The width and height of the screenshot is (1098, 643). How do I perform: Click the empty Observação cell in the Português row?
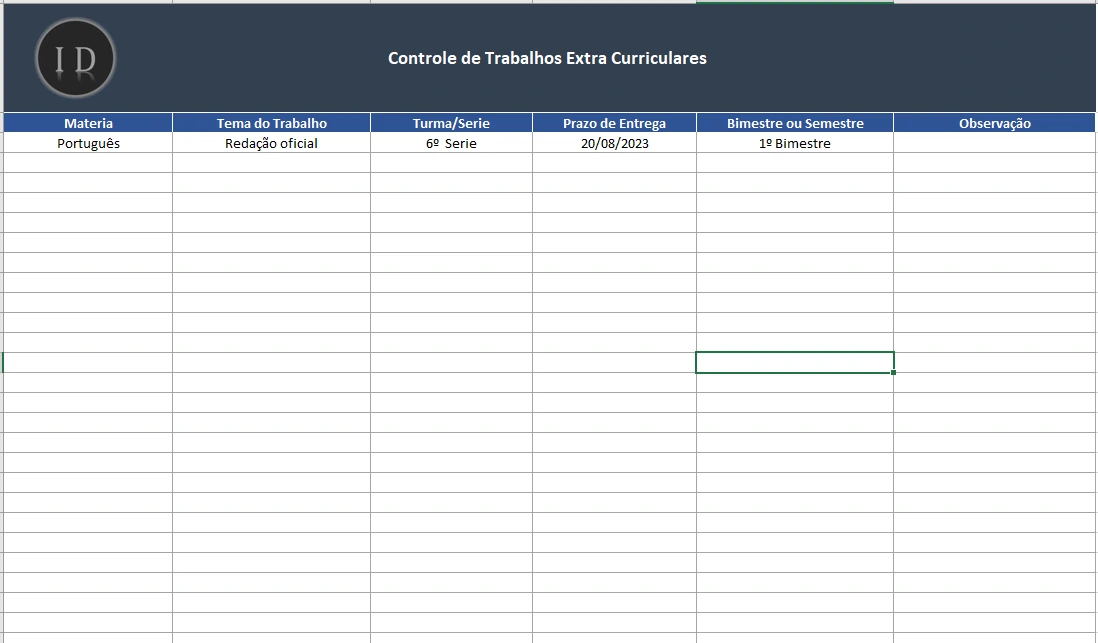pos(994,143)
